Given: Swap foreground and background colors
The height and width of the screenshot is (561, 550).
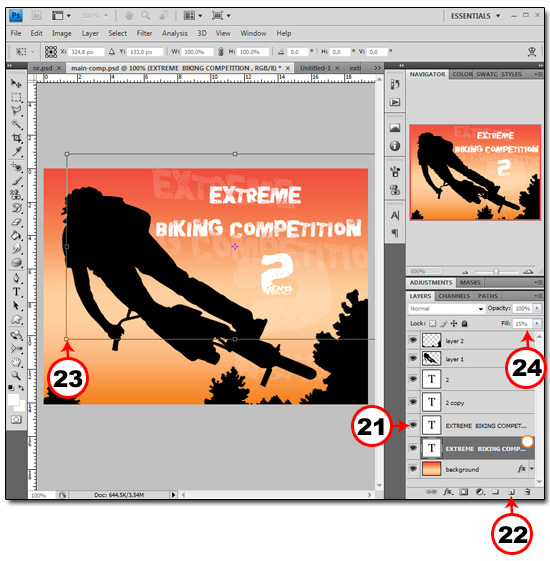Looking at the screenshot, I should pos(21,387).
